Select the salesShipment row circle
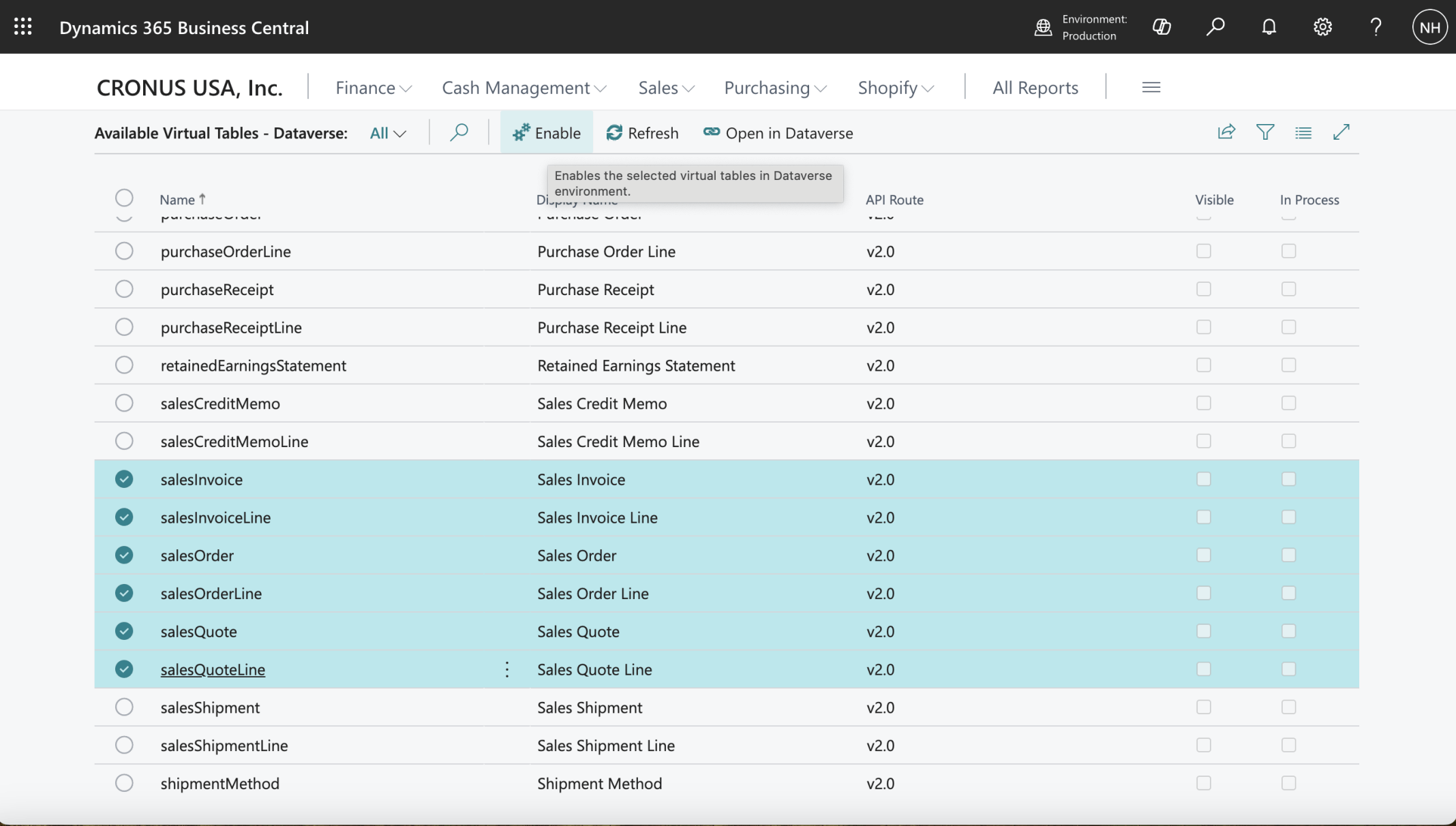Image resolution: width=1456 pixels, height=826 pixels. (124, 707)
